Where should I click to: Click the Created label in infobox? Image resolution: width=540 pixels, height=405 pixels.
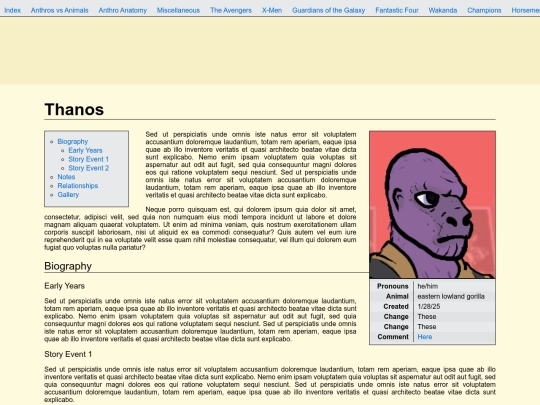pyautogui.click(x=396, y=307)
